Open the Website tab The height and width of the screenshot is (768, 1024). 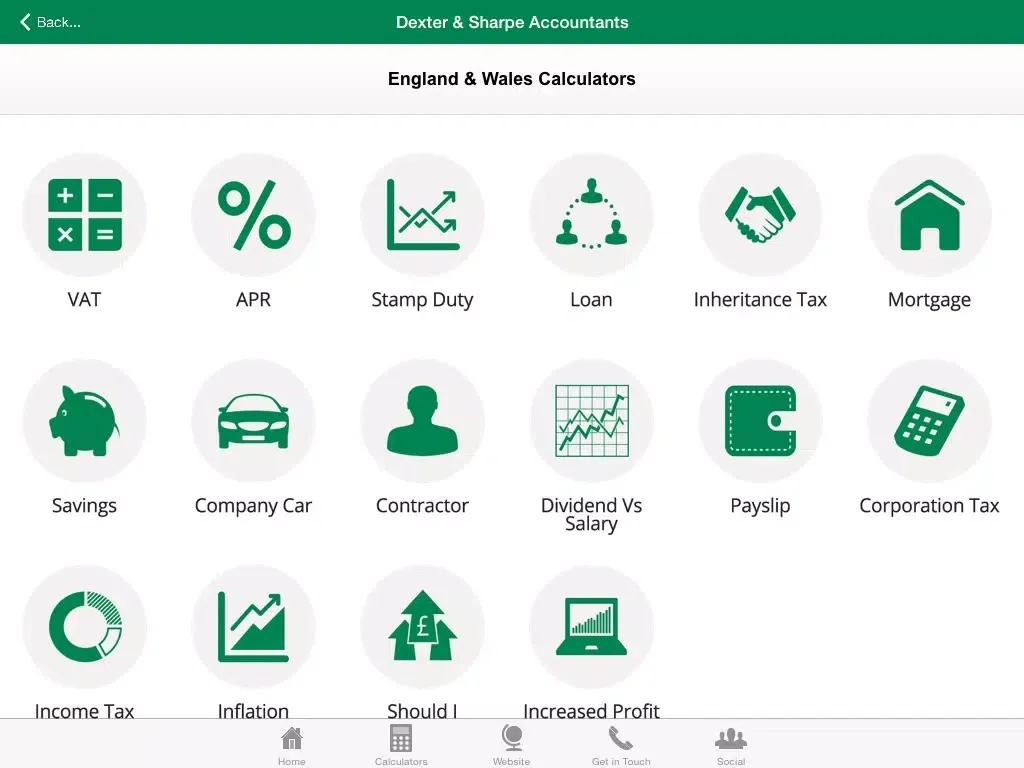point(511,746)
